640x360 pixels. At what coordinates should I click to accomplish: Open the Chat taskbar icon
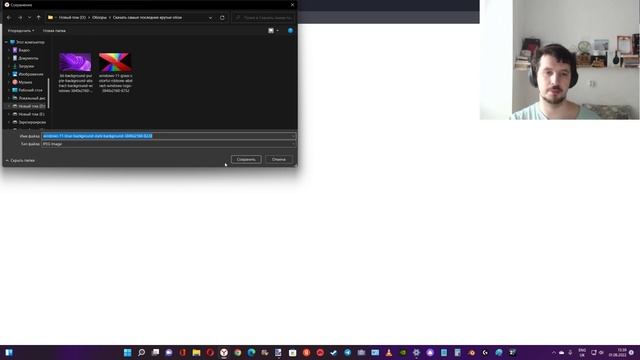tap(169, 353)
